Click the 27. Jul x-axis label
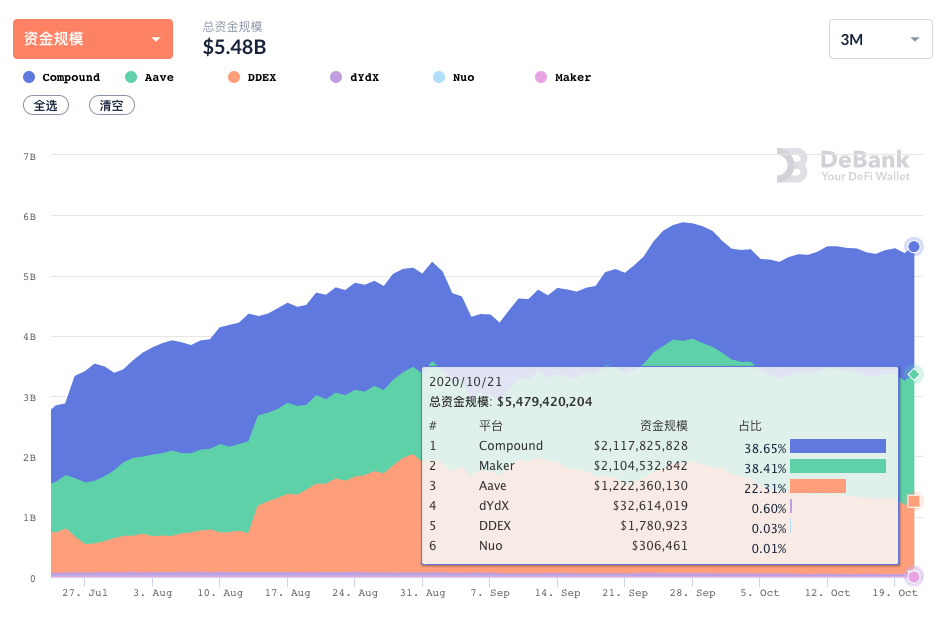 click(x=85, y=593)
